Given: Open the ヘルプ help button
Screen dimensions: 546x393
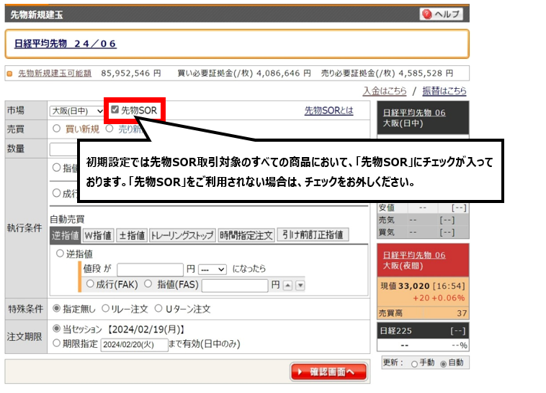Looking at the screenshot, I should (441, 14).
